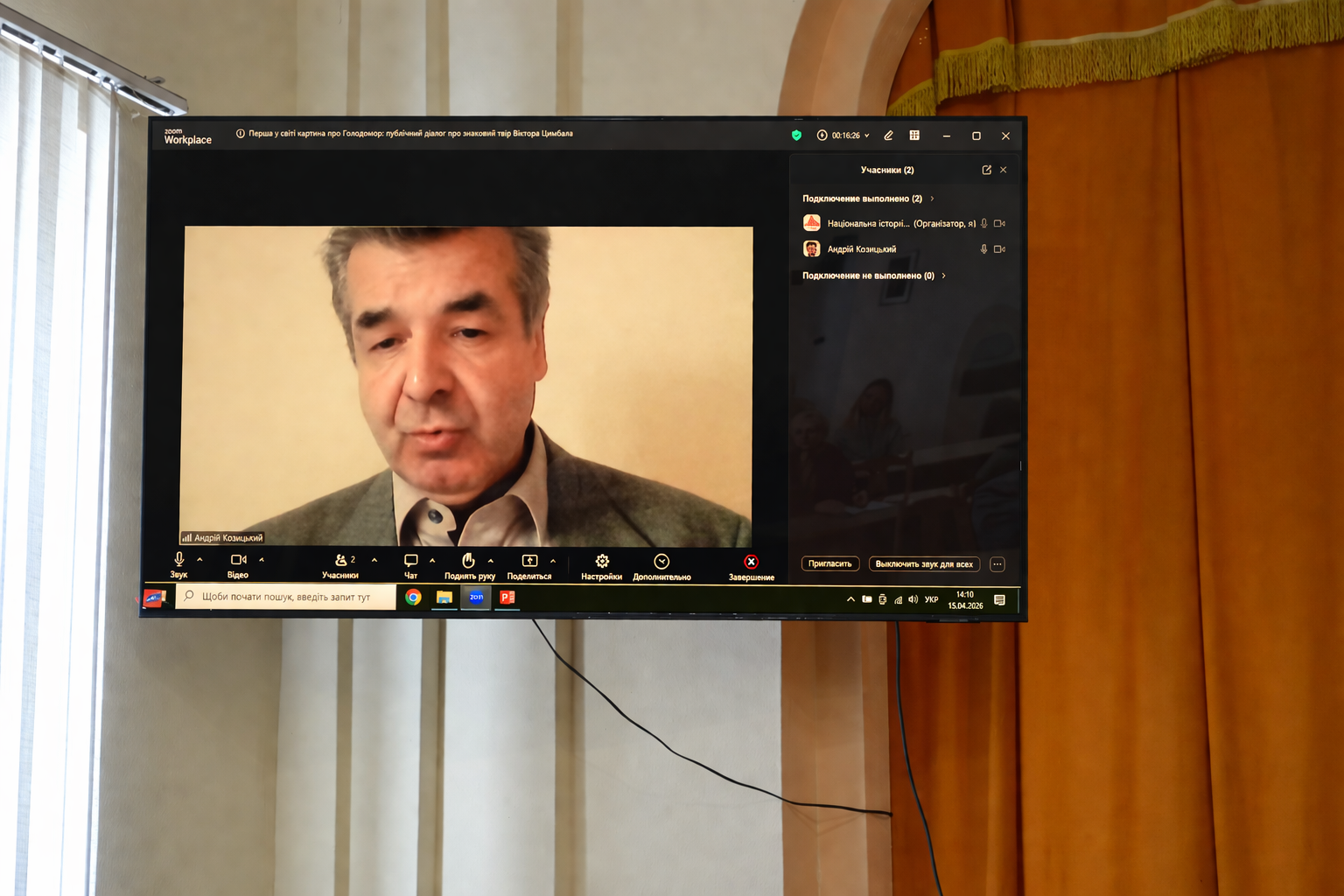The height and width of the screenshot is (896, 1344).
Task: End meeting with red Завершение icon
Action: pos(751,562)
